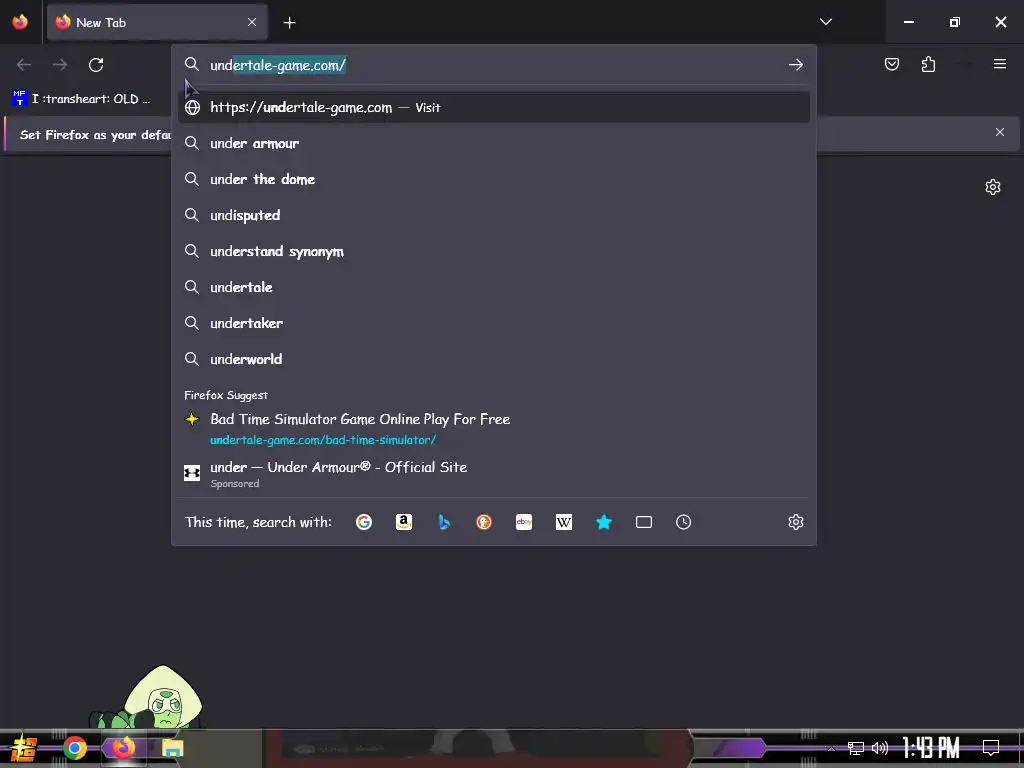Go back with back arrow
This screenshot has height=768, width=1024.
point(24,65)
